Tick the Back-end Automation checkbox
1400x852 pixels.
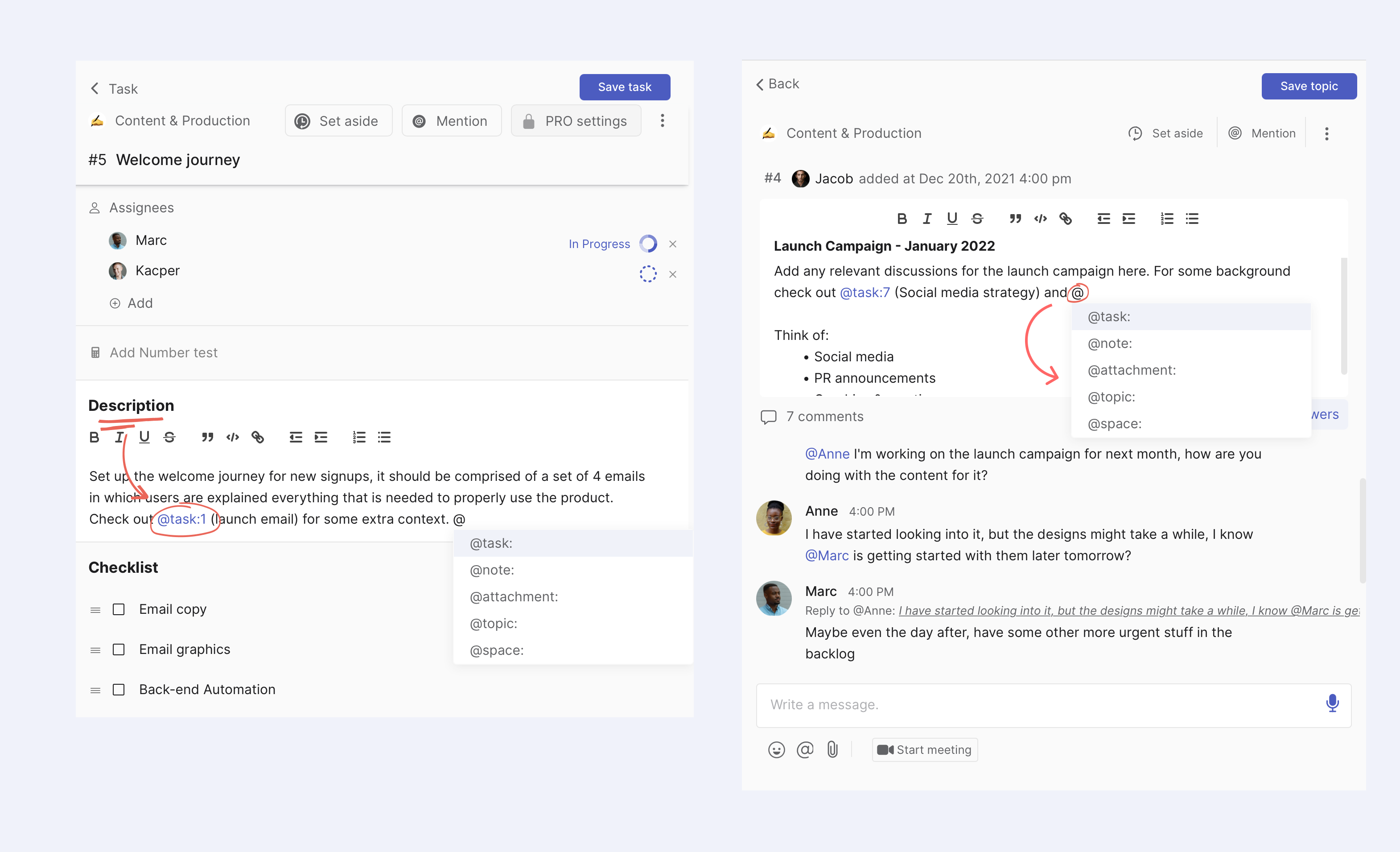119,690
